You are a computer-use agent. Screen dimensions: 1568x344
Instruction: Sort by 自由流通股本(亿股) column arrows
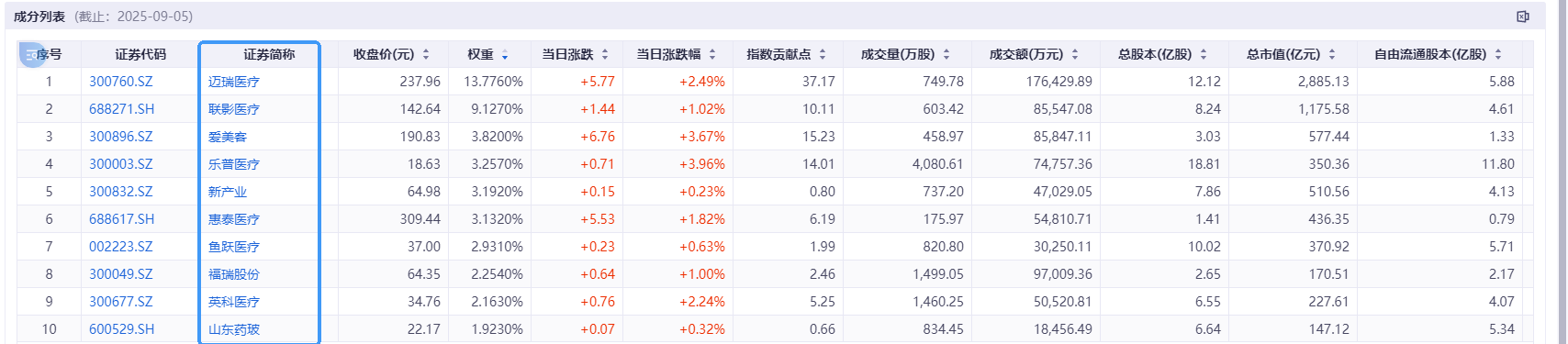coord(1498,55)
